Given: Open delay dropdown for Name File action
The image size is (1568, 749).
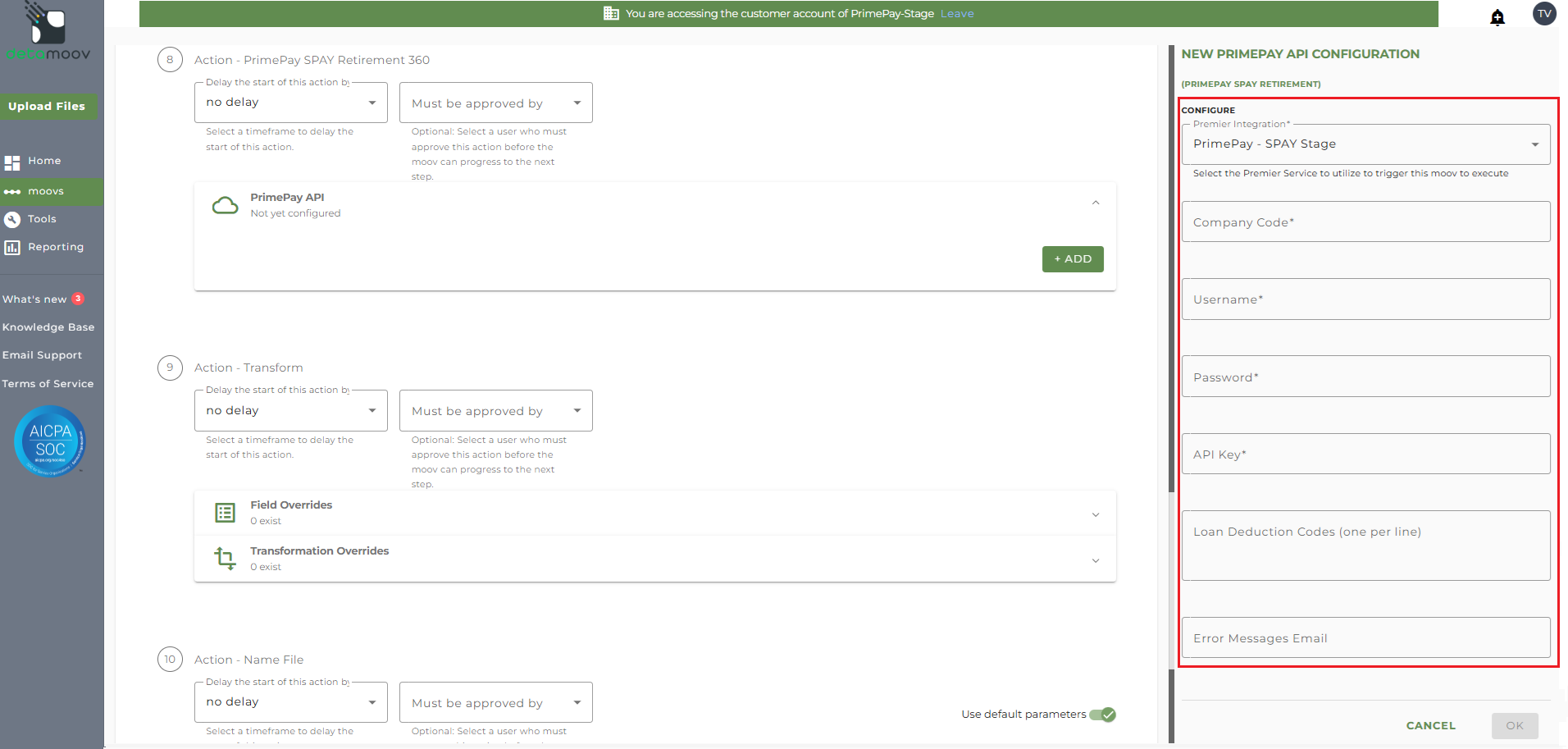Looking at the screenshot, I should pyautogui.click(x=291, y=702).
